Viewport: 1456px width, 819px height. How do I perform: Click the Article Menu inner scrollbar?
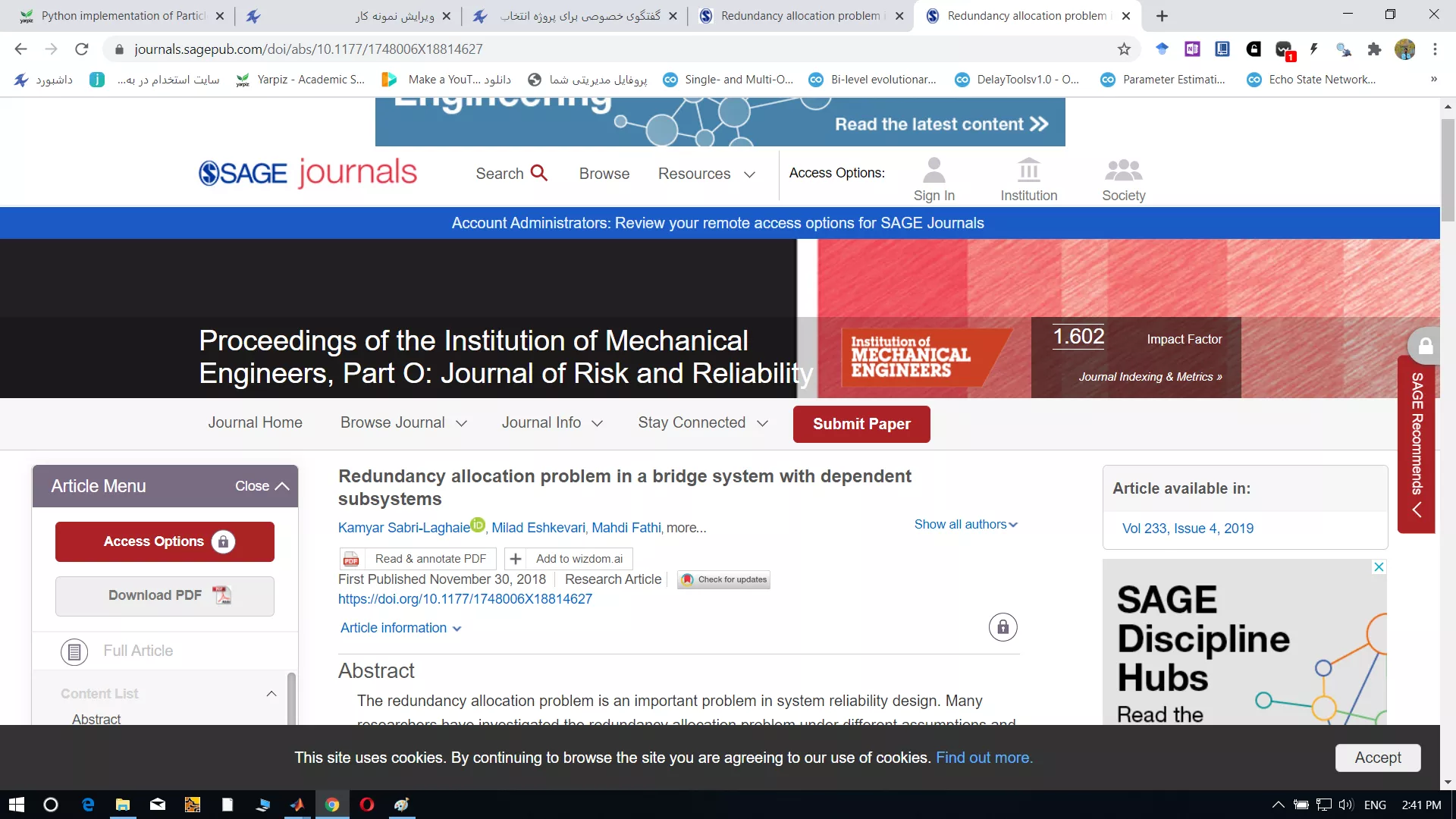[x=292, y=698]
